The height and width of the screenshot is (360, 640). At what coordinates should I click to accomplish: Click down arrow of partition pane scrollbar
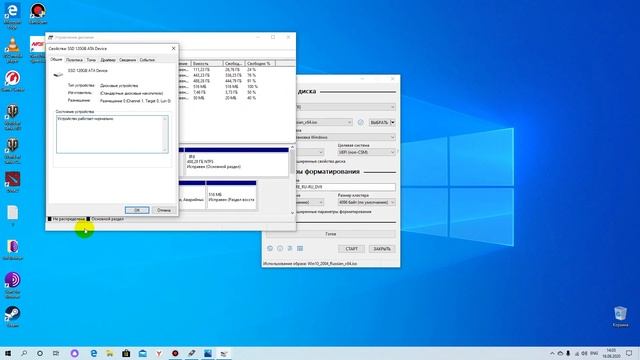292,213
